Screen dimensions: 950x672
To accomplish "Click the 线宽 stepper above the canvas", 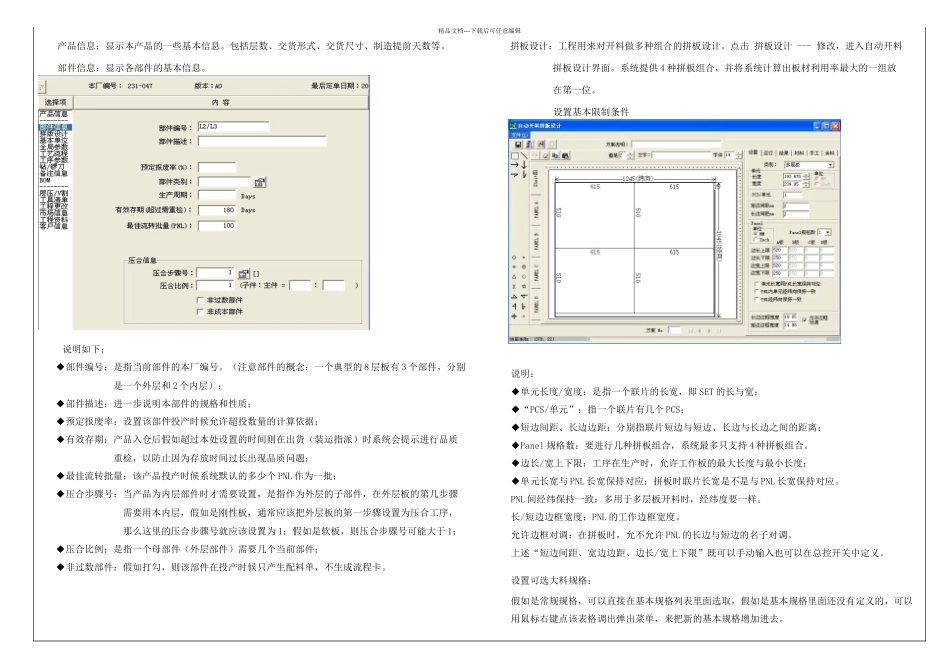I will point(631,156).
